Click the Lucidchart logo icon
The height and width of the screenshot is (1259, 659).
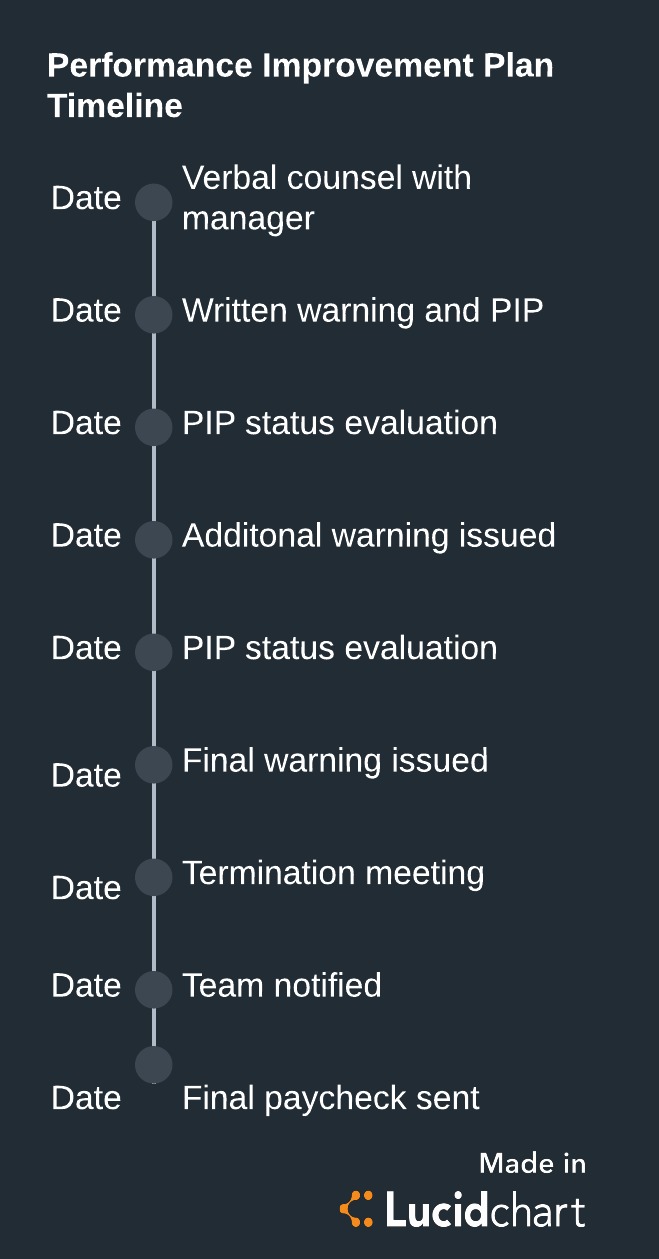(356, 1209)
